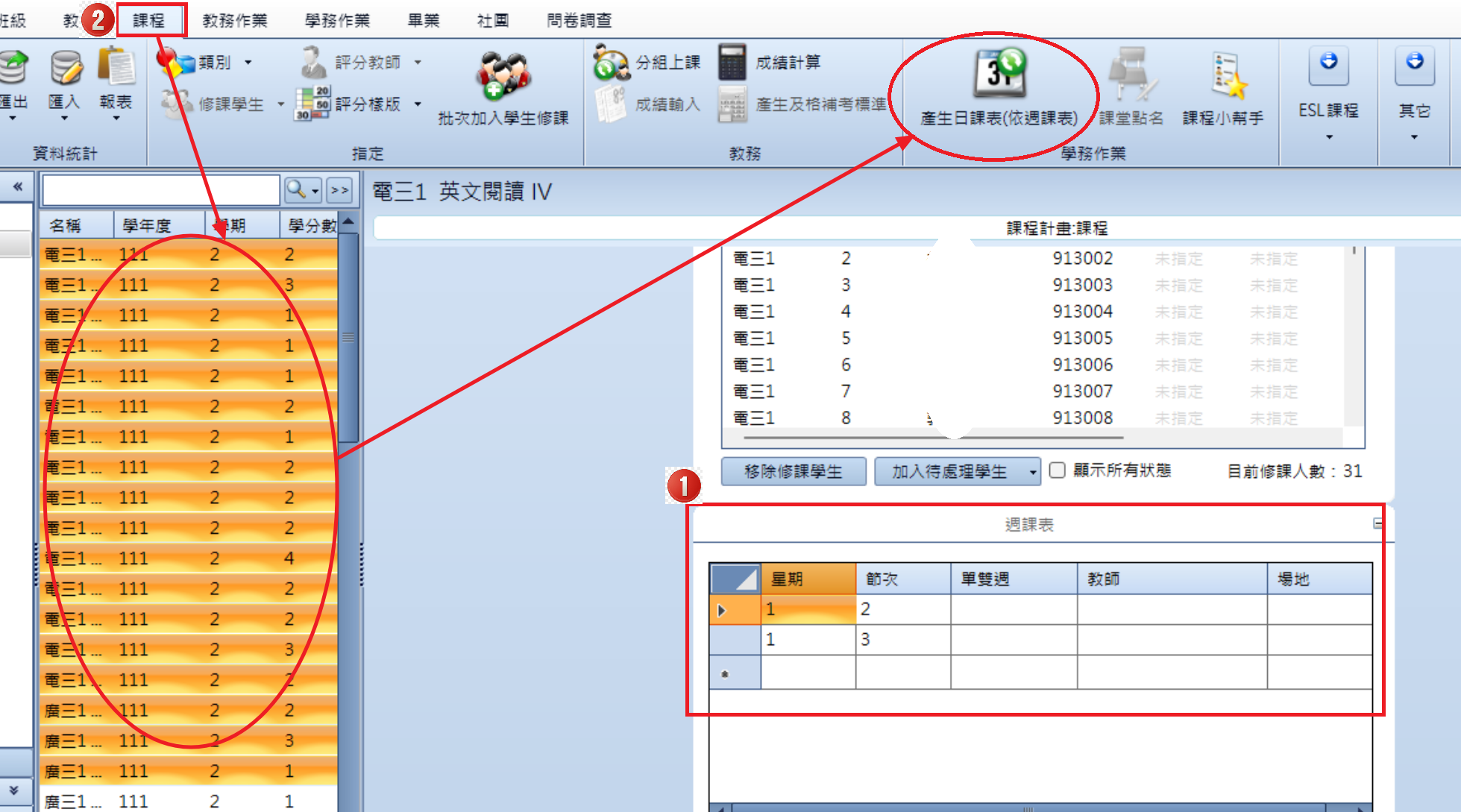The width and height of the screenshot is (1461, 812).
Task: Click the 節次 cell with value 3
Action: click(903, 640)
